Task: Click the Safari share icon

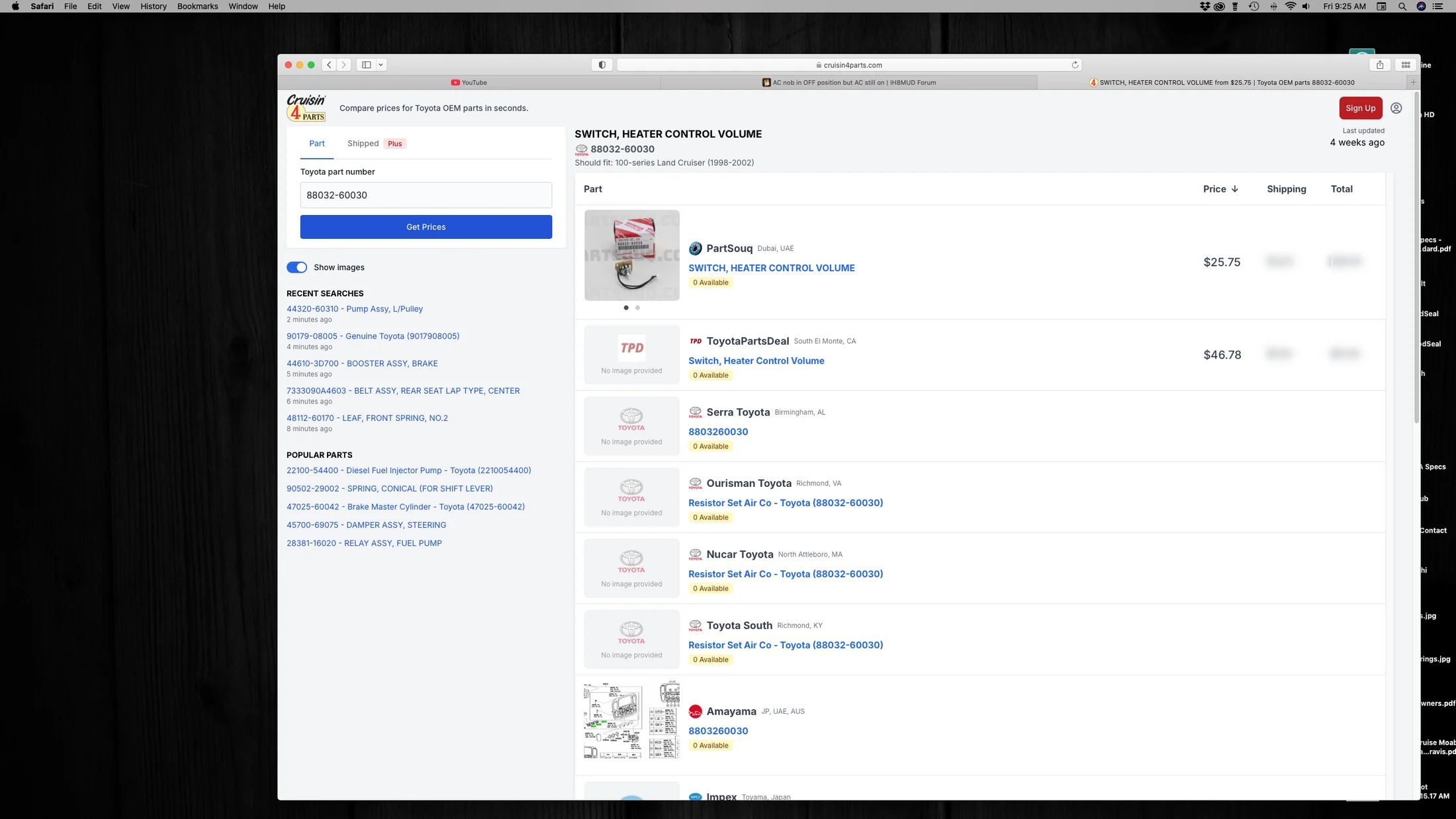Action: (x=1380, y=65)
